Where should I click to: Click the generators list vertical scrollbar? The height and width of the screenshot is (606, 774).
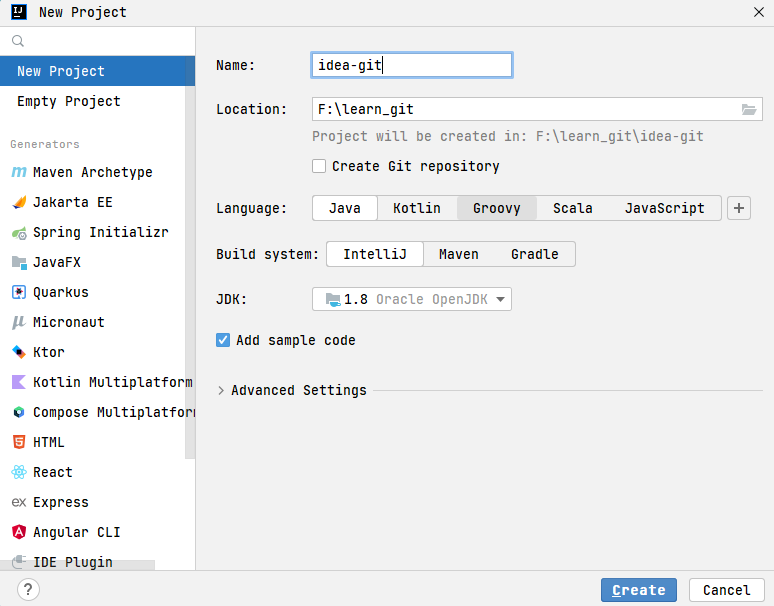click(190, 257)
